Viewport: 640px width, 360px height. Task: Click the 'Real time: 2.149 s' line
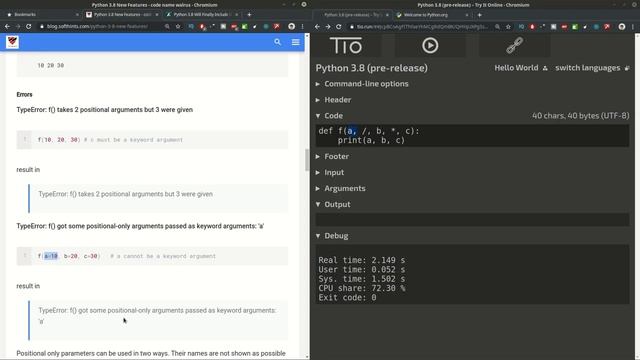pos(362,260)
